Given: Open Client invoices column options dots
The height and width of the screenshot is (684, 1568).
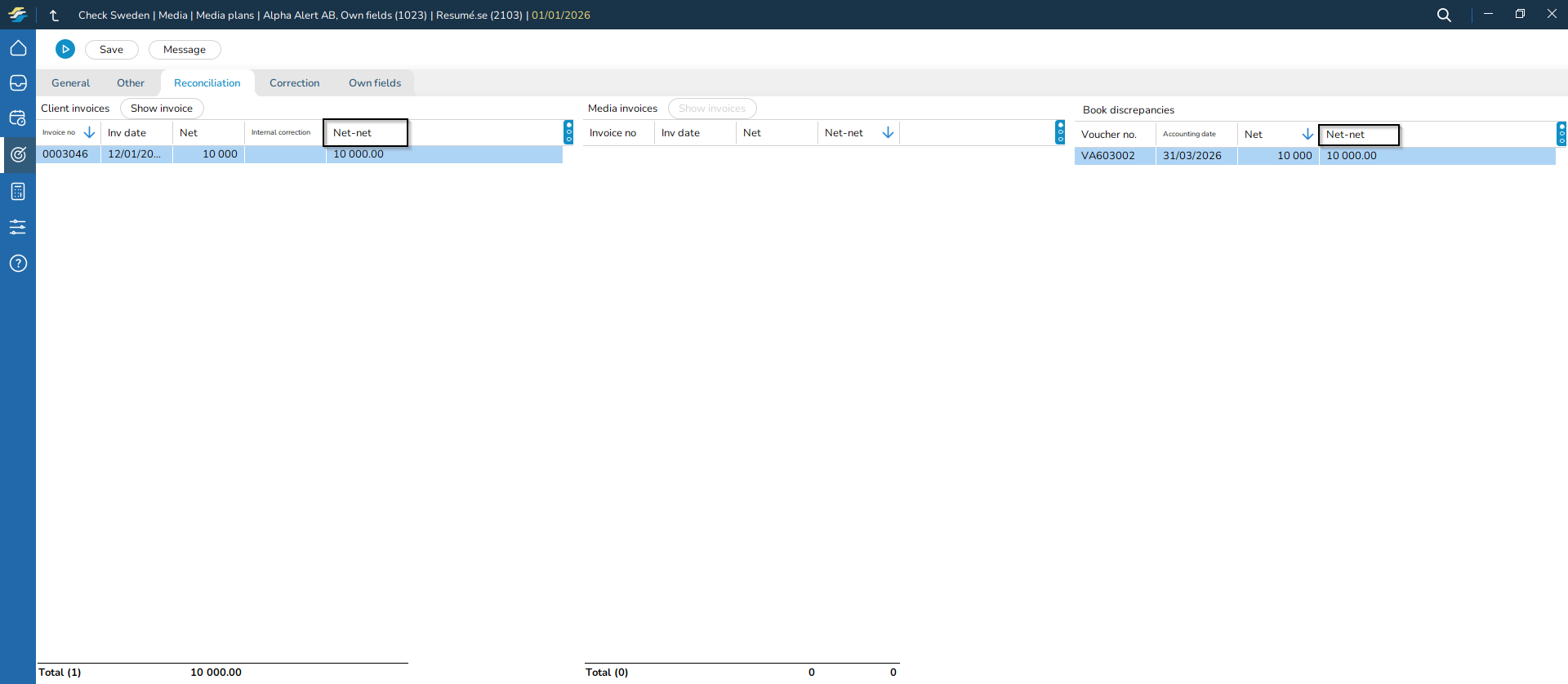Looking at the screenshot, I should [568, 132].
